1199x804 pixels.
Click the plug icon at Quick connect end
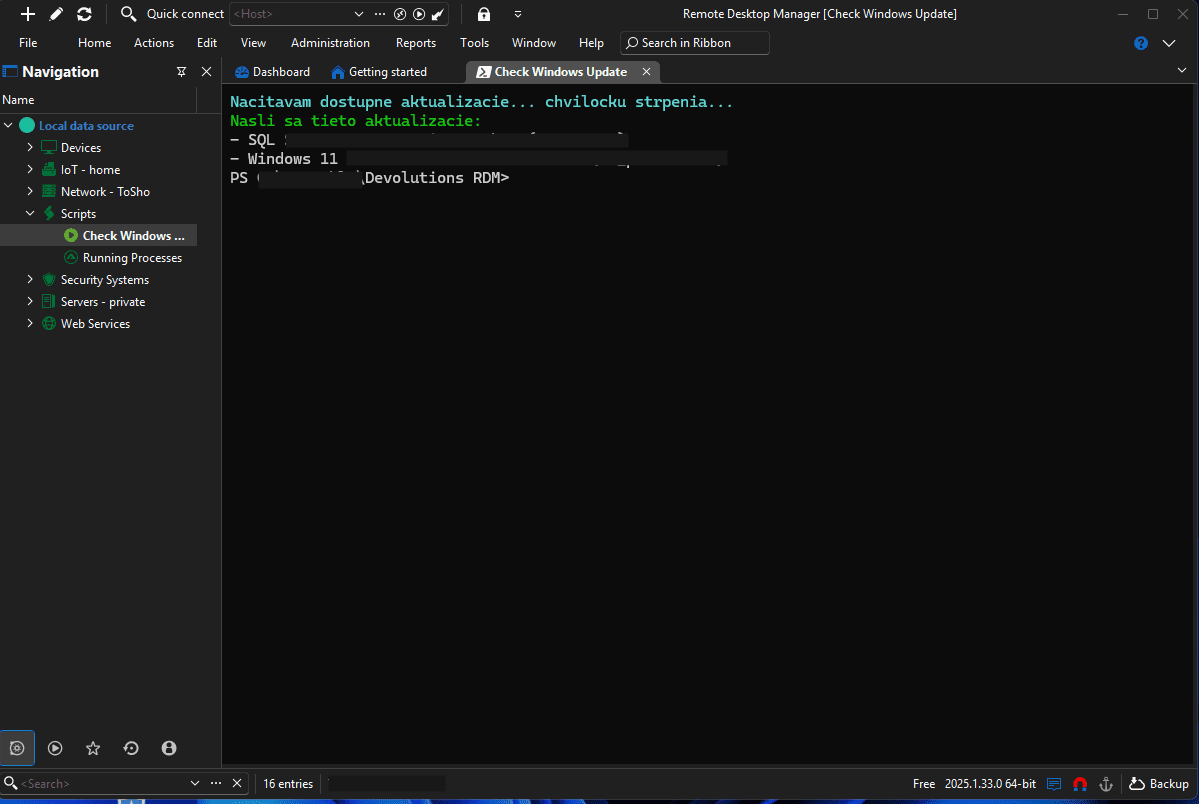point(438,14)
